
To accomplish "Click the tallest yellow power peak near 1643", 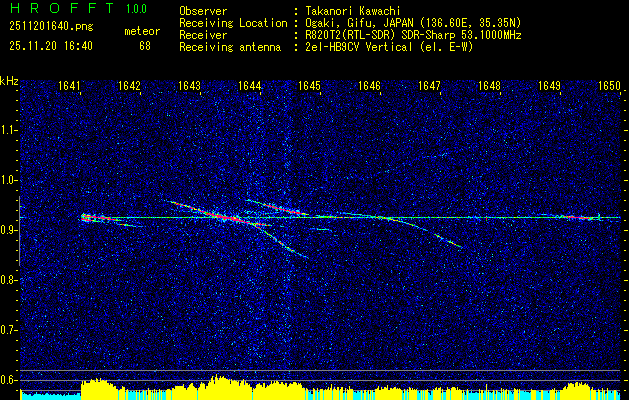I will coord(217,387).
